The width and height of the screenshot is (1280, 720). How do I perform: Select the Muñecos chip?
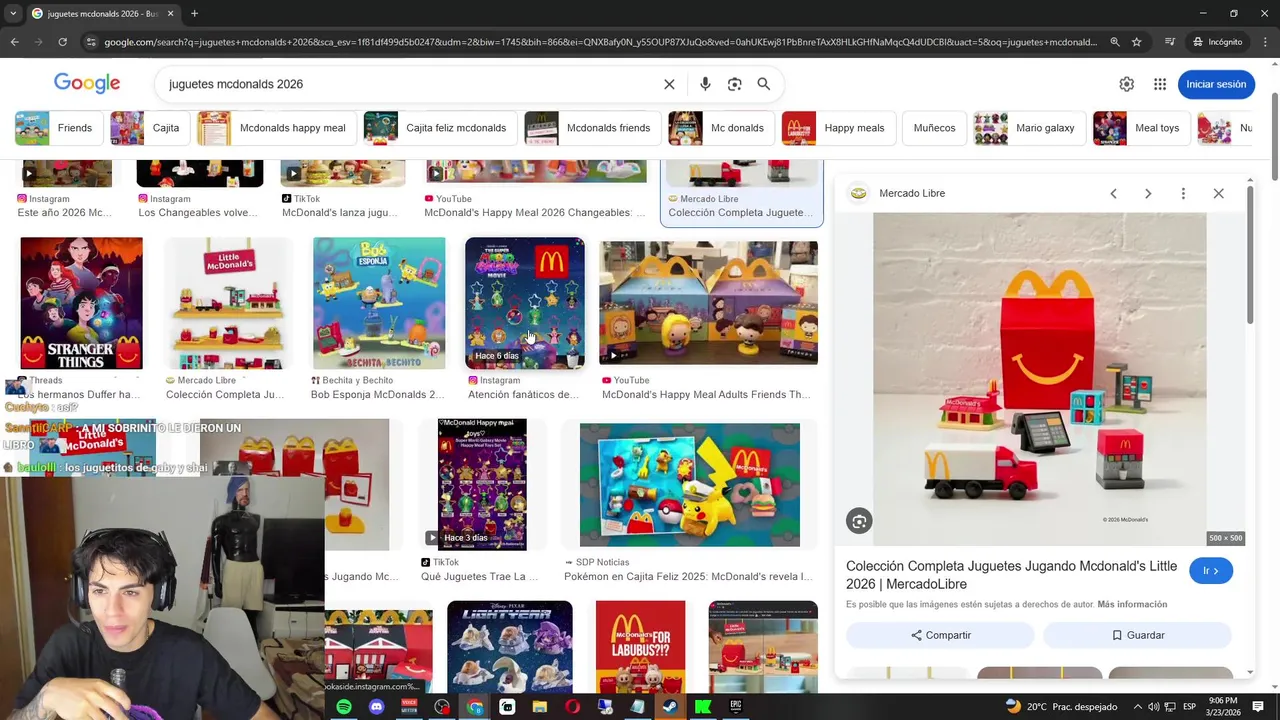[x=934, y=128]
